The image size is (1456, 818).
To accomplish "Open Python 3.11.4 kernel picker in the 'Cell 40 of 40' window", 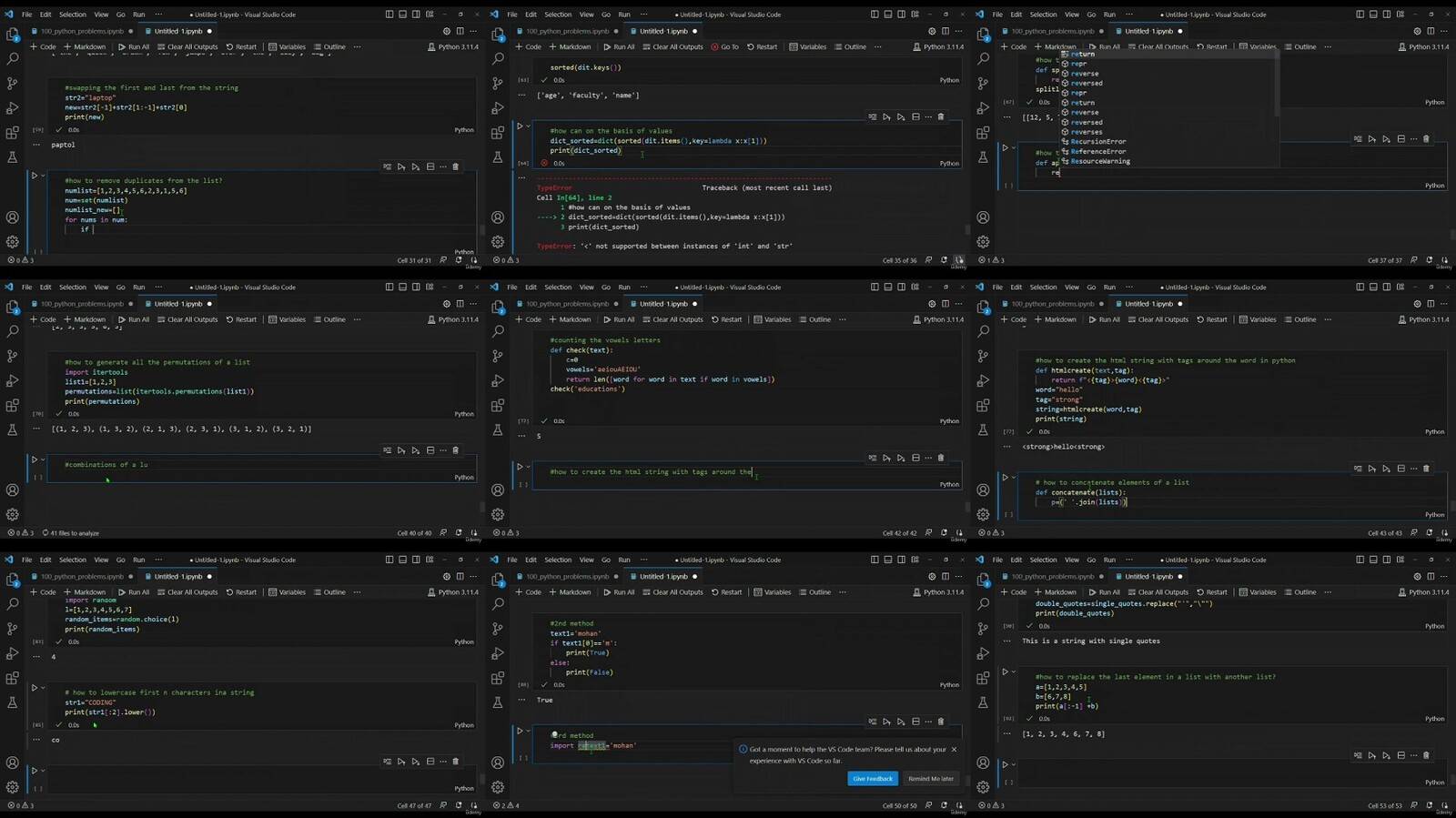I will pyautogui.click(x=452, y=319).
